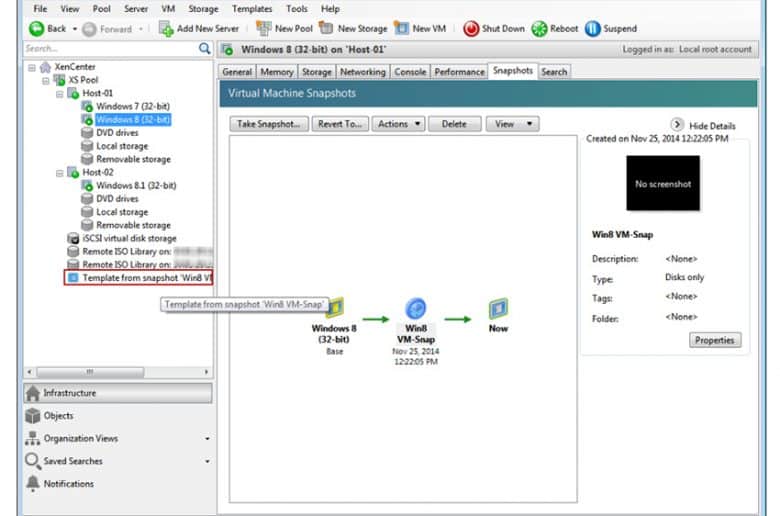Image resolution: width=780 pixels, height=516 pixels.
Task: Select Windows 8 (32-bit) in the tree
Action: pyautogui.click(x=133, y=119)
